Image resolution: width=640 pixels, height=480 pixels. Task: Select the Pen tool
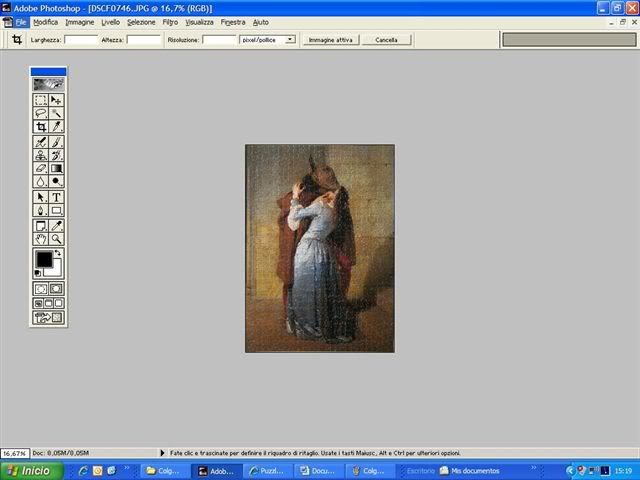tap(40, 210)
